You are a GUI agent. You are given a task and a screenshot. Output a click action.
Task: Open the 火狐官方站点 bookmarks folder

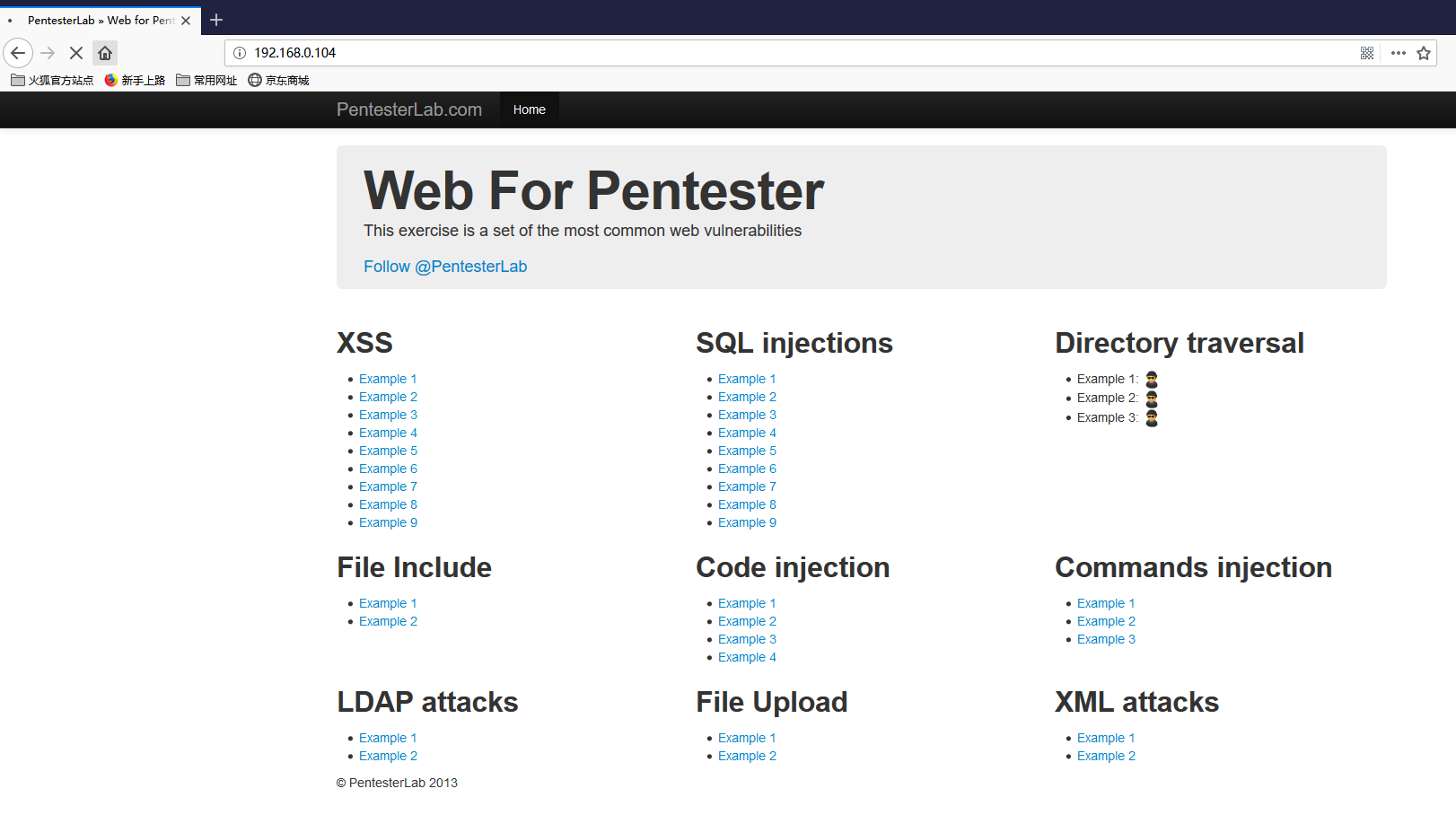click(52, 80)
